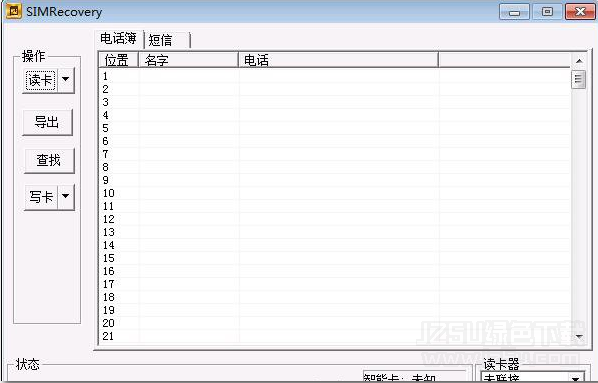Select row 15 in the phonebook list
The image size is (598, 383).
point(334,258)
